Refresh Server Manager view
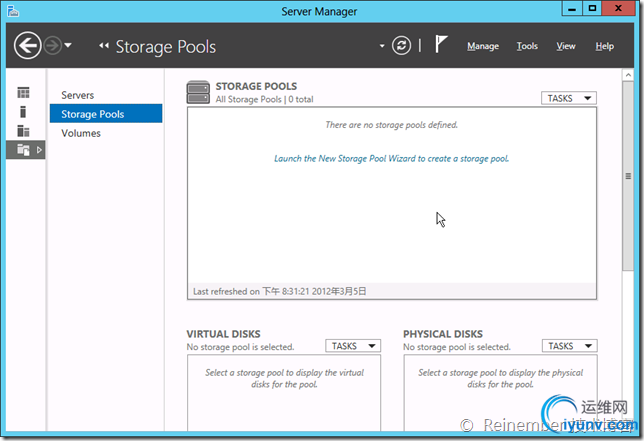The image size is (644, 441). click(x=401, y=46)
